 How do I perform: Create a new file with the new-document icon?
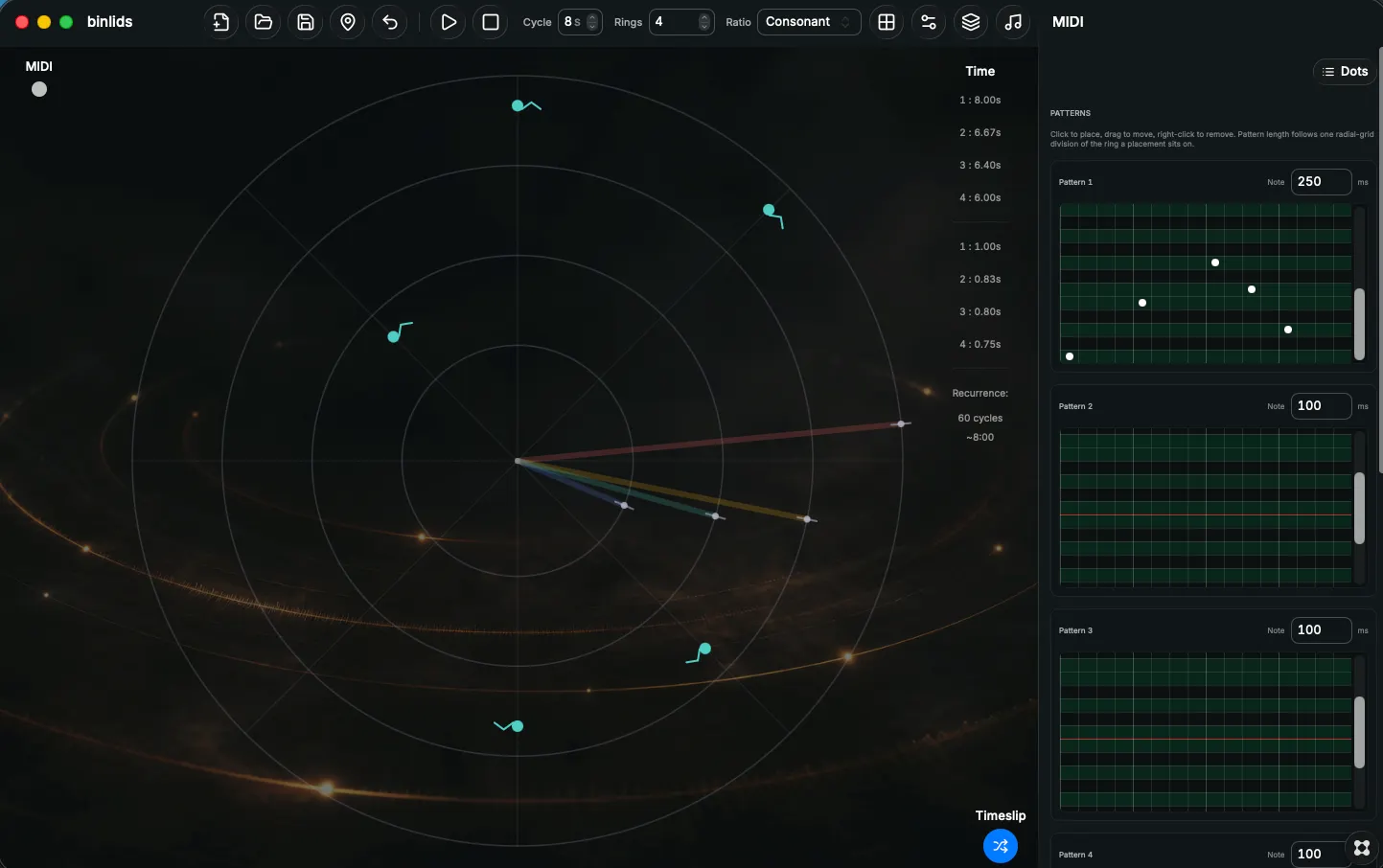click(x=221, y=22)
